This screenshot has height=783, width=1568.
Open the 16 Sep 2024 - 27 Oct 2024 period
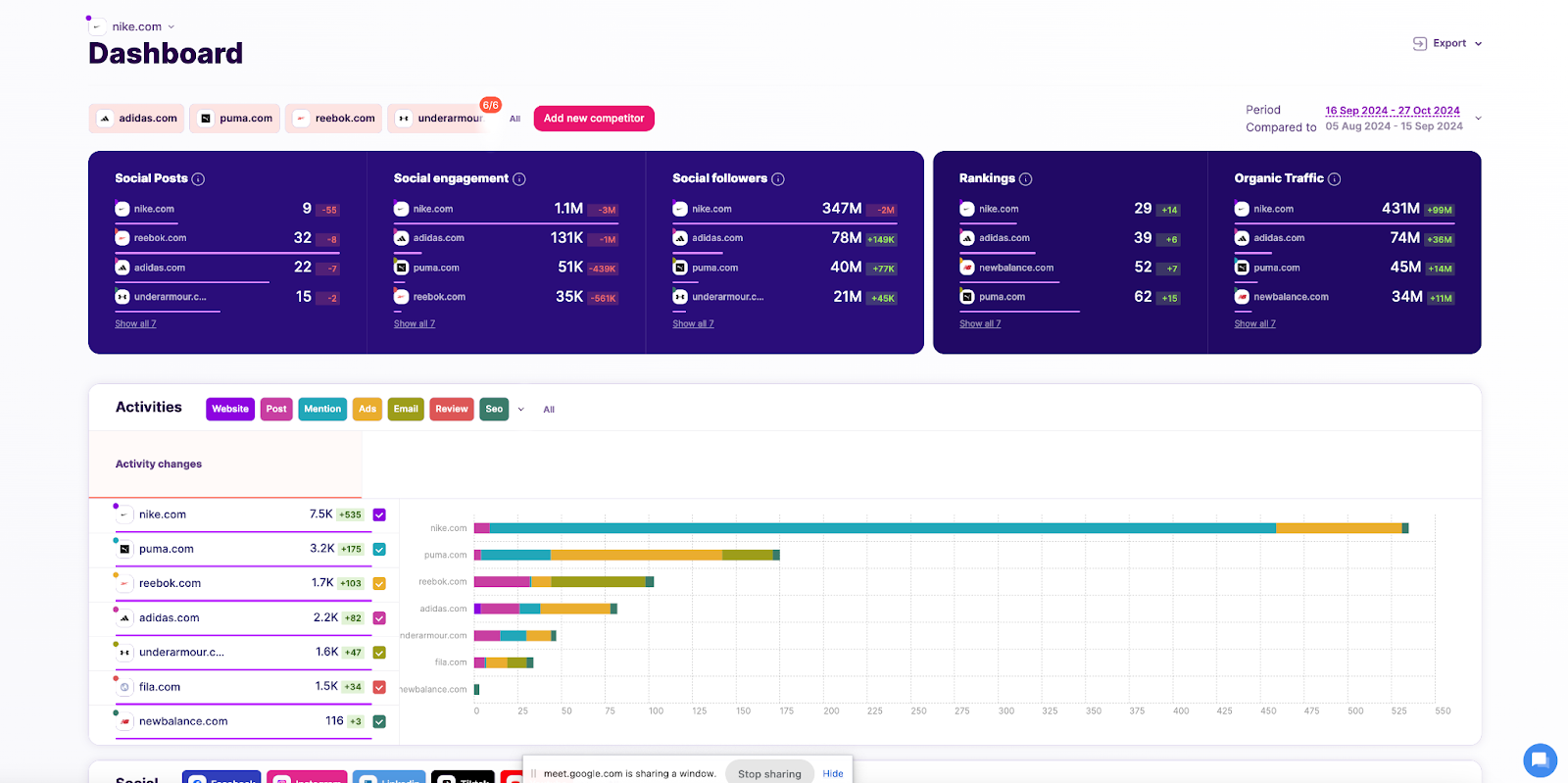tap(1393, 111)
